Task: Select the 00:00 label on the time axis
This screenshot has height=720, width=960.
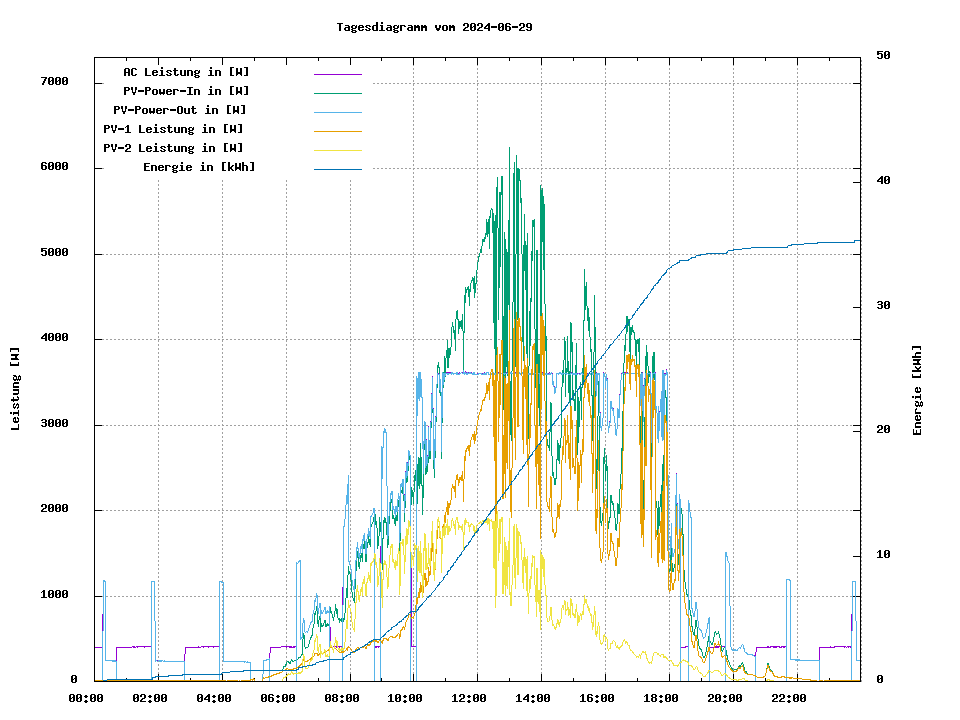Action: point(86,698)
